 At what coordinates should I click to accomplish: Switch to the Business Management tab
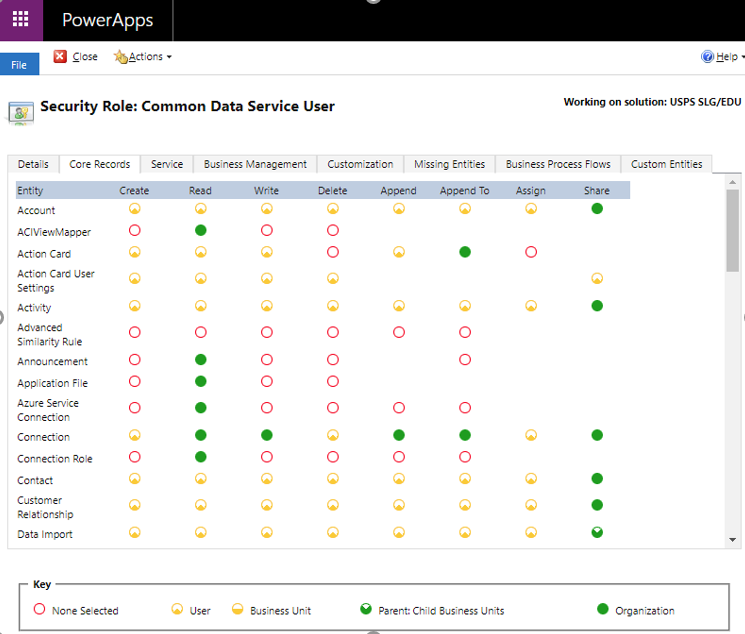pyautogui.click(x=255, y=164)
